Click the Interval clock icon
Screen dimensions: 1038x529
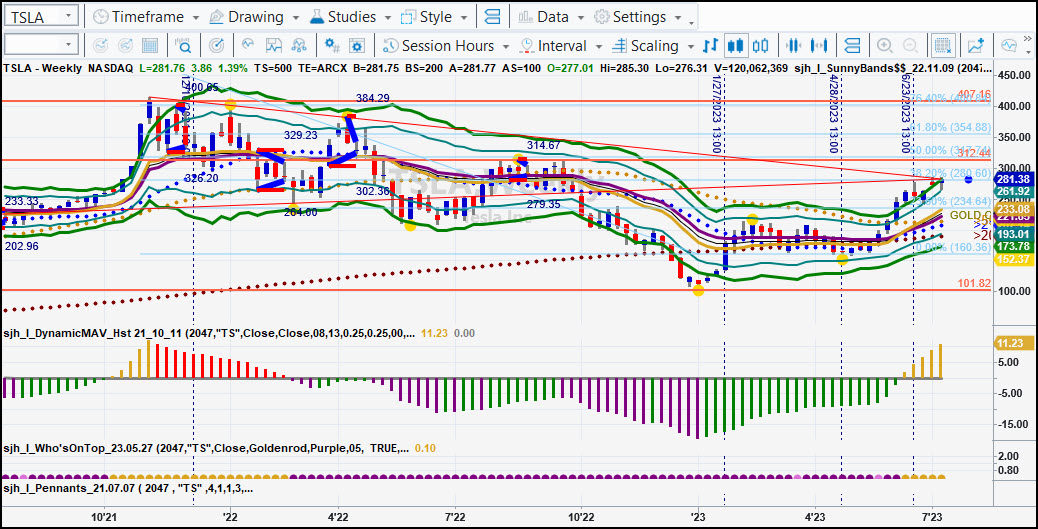click(527, 46)
